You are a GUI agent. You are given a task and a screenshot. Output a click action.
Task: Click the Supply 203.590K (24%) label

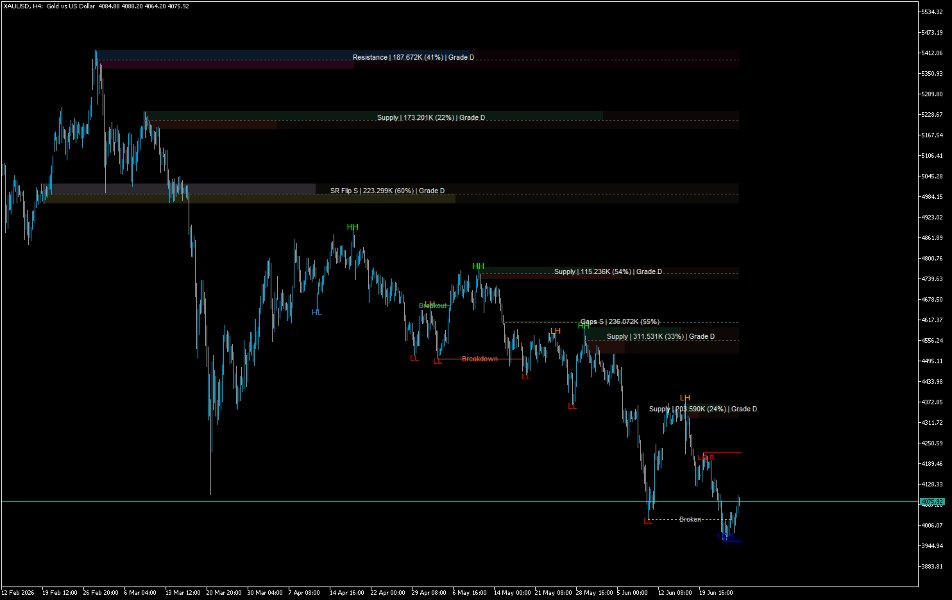pyautogui.click(x=703, y=409)
